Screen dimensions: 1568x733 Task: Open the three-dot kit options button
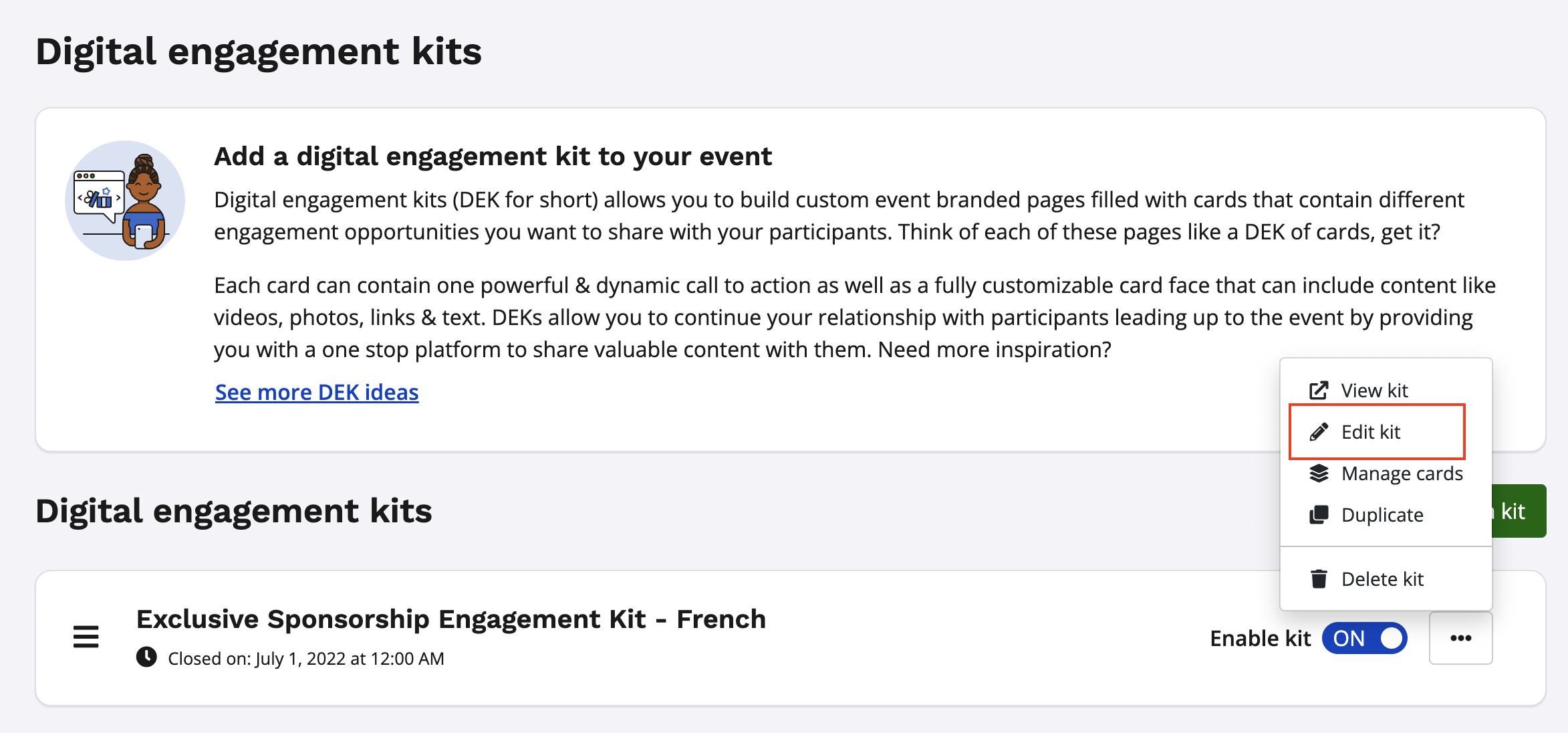tap(1460, 638)
